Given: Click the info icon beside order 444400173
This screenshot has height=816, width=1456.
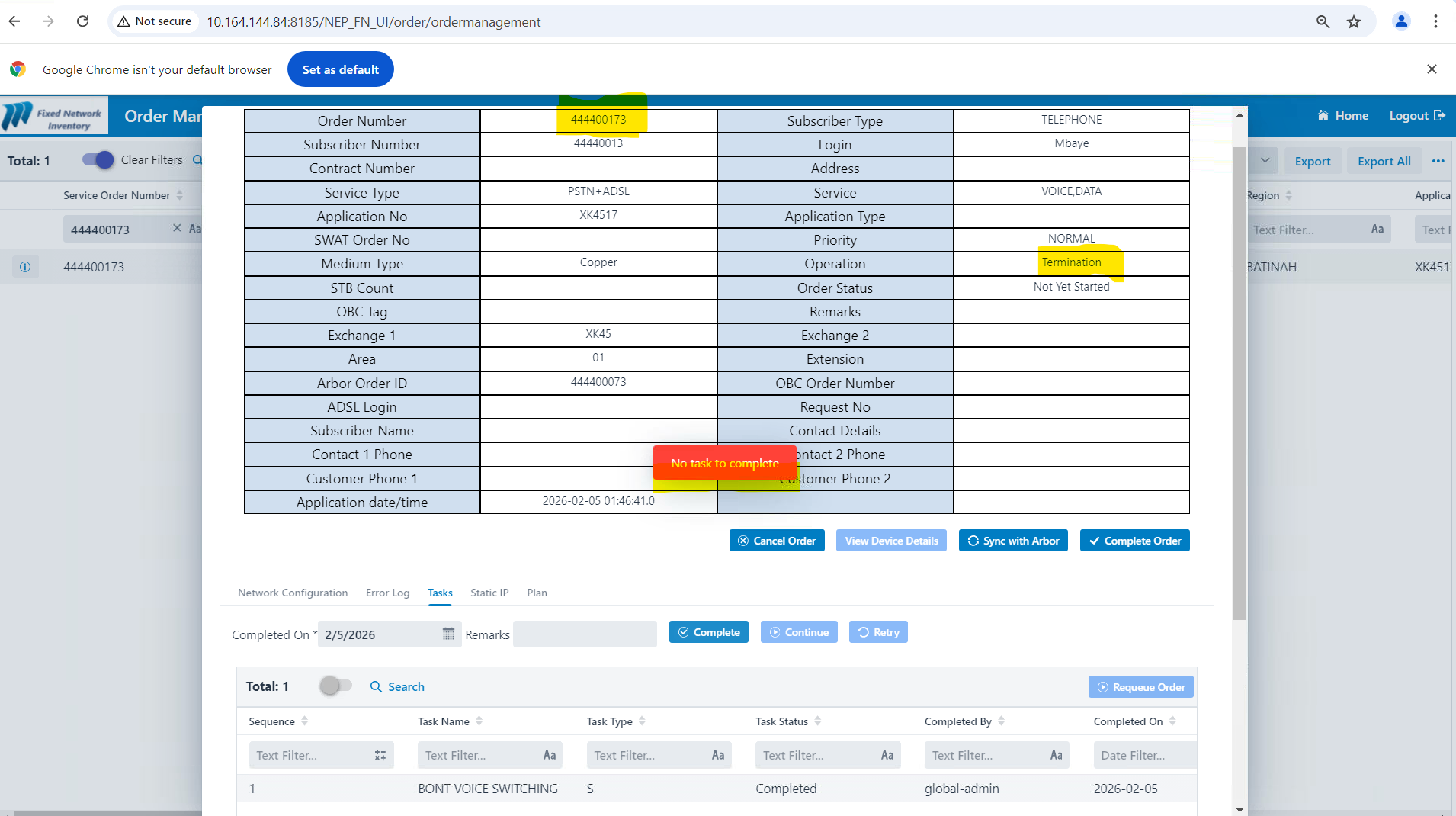Looking at the screenshot, I should coord(25,267).
